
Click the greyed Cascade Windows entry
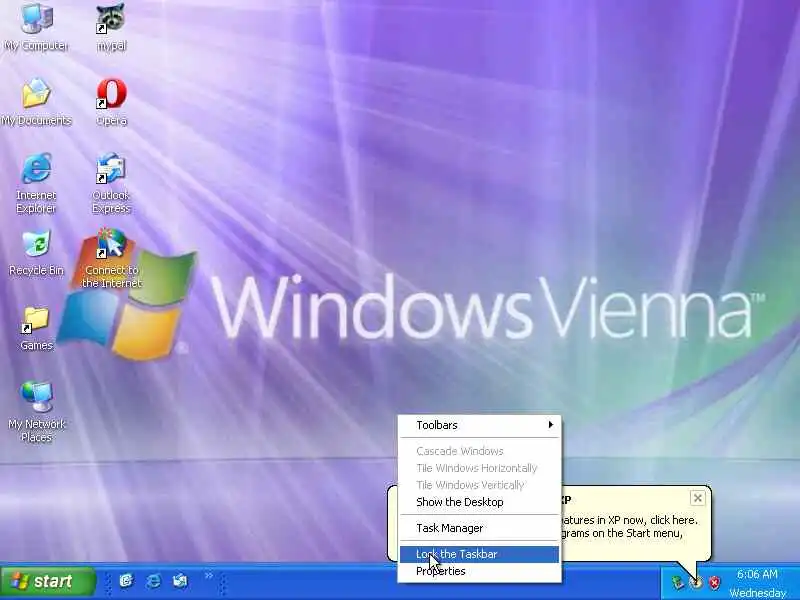(x=479, y=451)
